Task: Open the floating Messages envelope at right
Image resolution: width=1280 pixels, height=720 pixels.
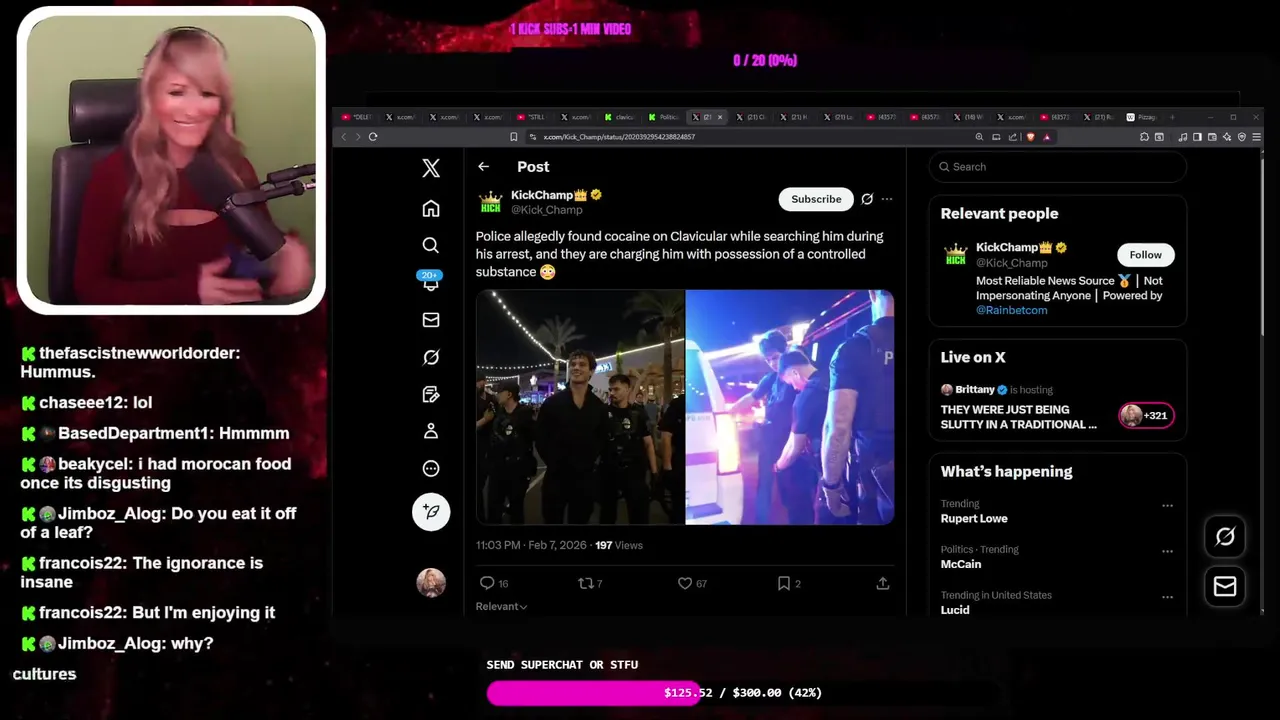Action: (1225, 587)
